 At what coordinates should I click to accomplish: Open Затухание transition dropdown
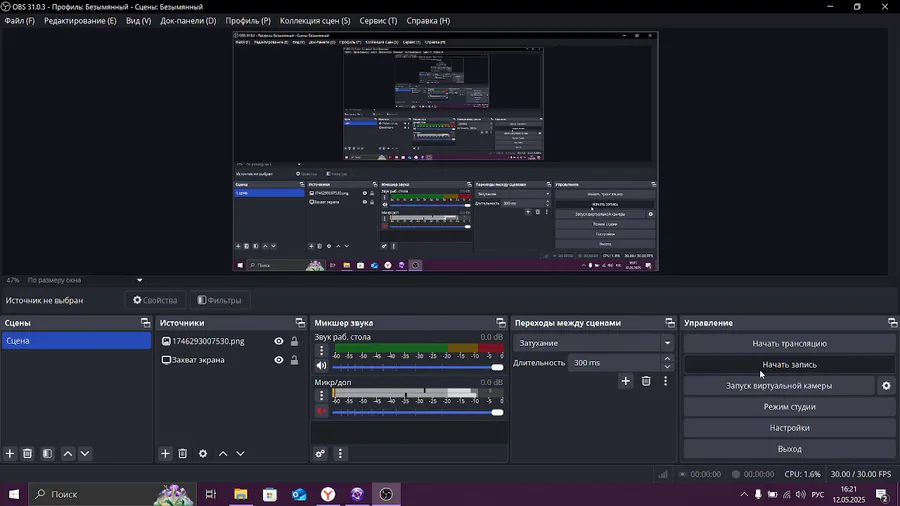point(593,343)
